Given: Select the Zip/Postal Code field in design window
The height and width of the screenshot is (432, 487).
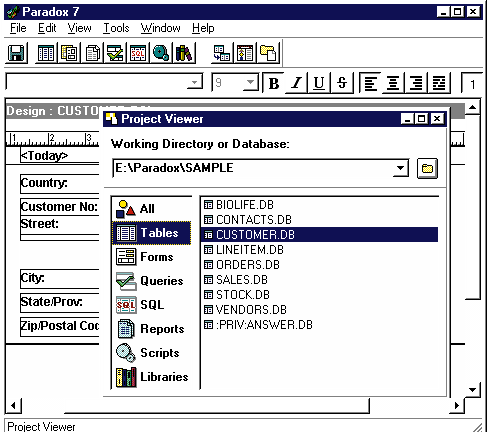Looking at the screenshot, I should [x=60, y=327].
